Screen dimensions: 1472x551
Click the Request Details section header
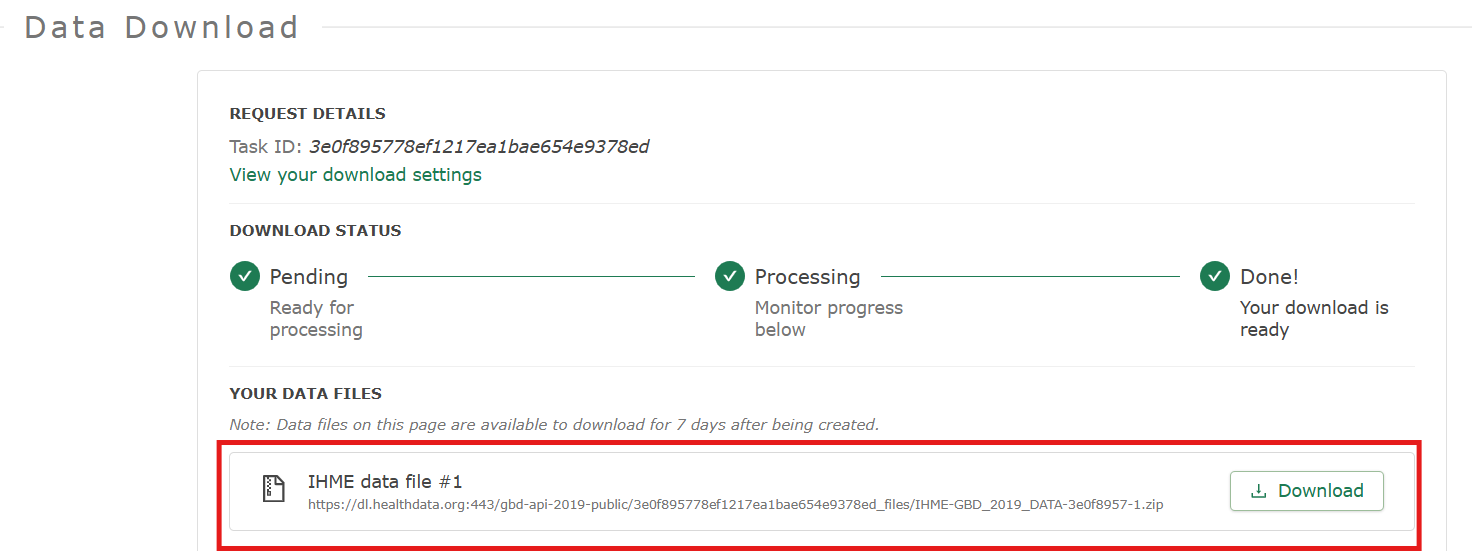307,114
